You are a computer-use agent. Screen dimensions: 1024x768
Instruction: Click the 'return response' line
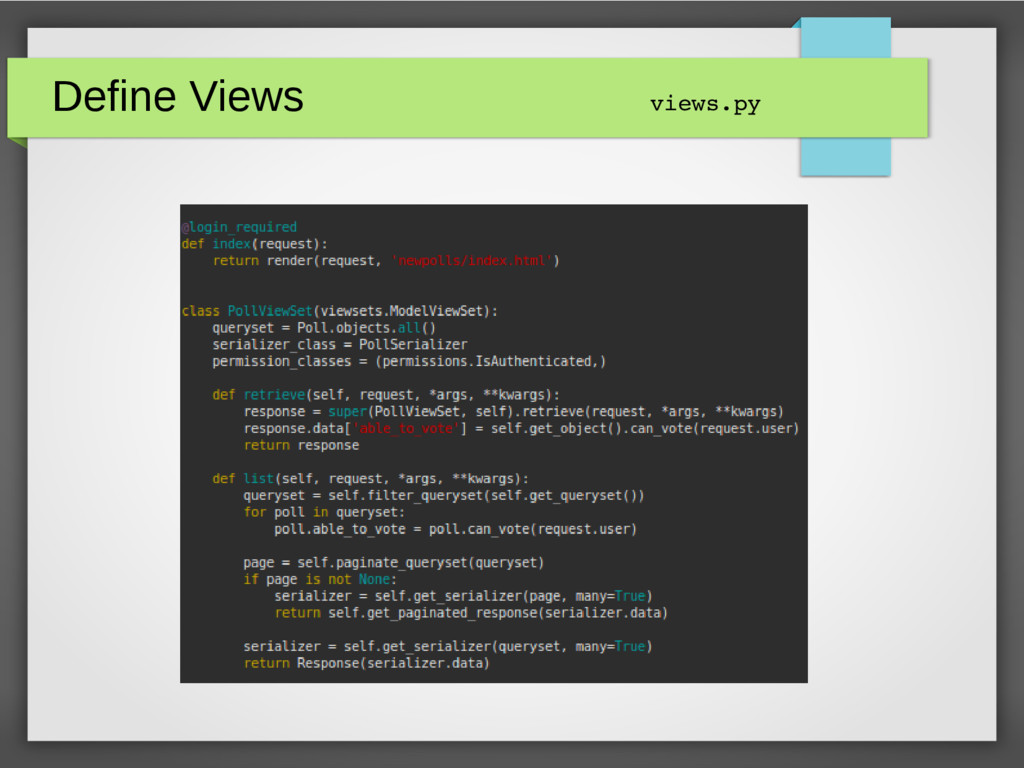[x=301, y=445]
